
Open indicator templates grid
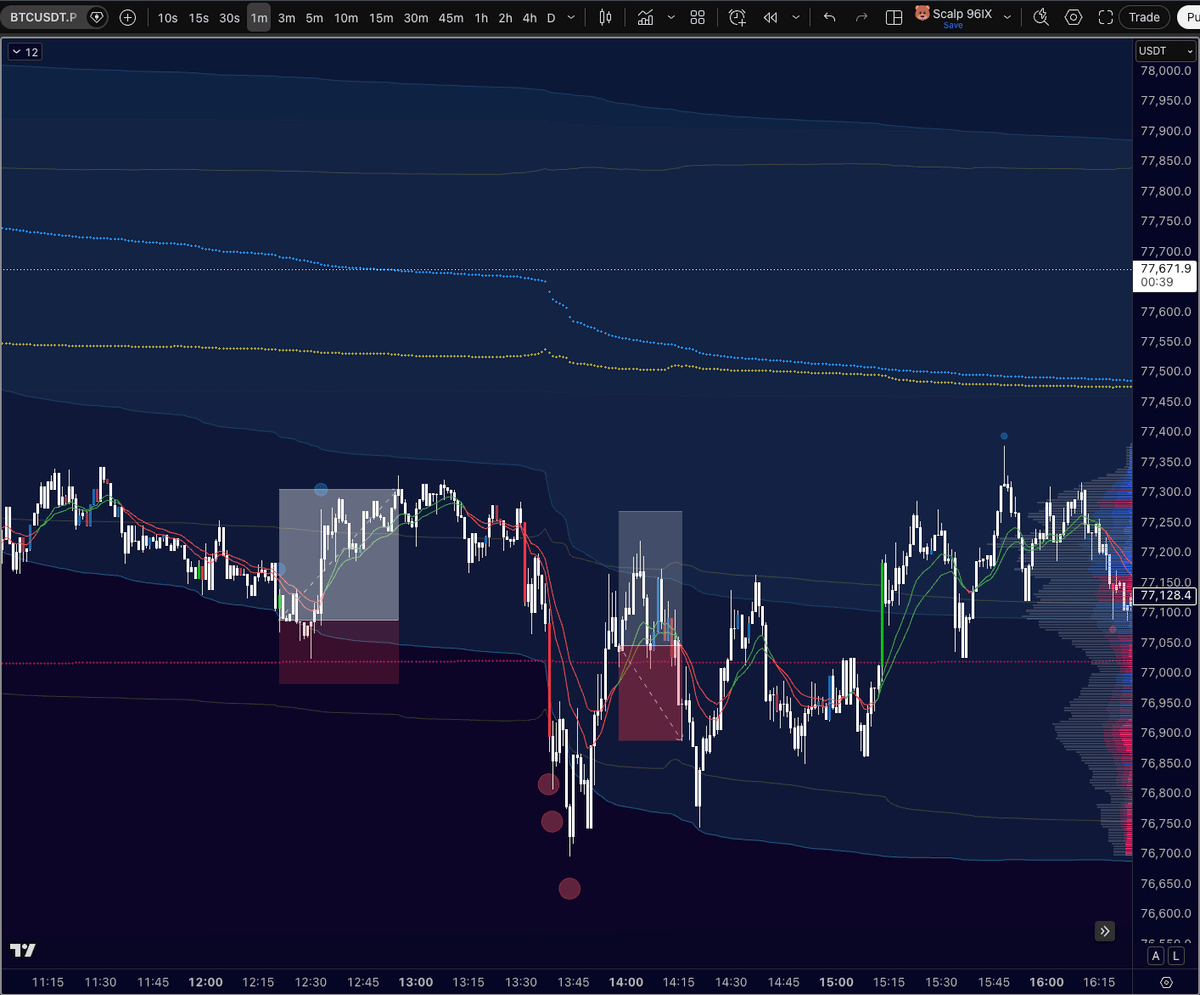pyautogui.click(x=697, y=17)
